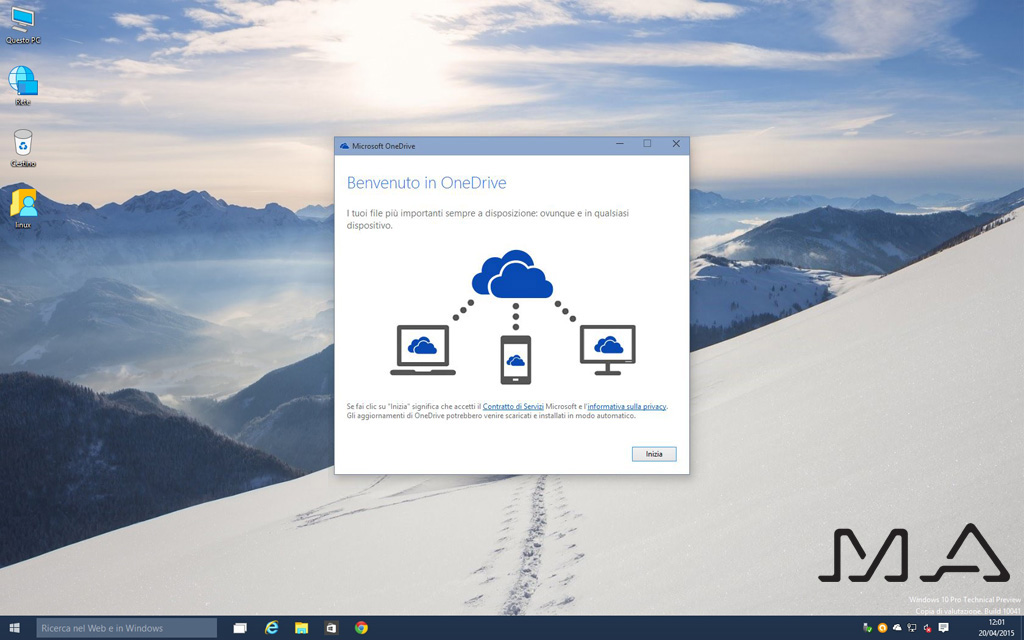This screenshot has height=640, width=1024.
Task: Open the informativa sulla privacy link
Action: tap(626, 406)
